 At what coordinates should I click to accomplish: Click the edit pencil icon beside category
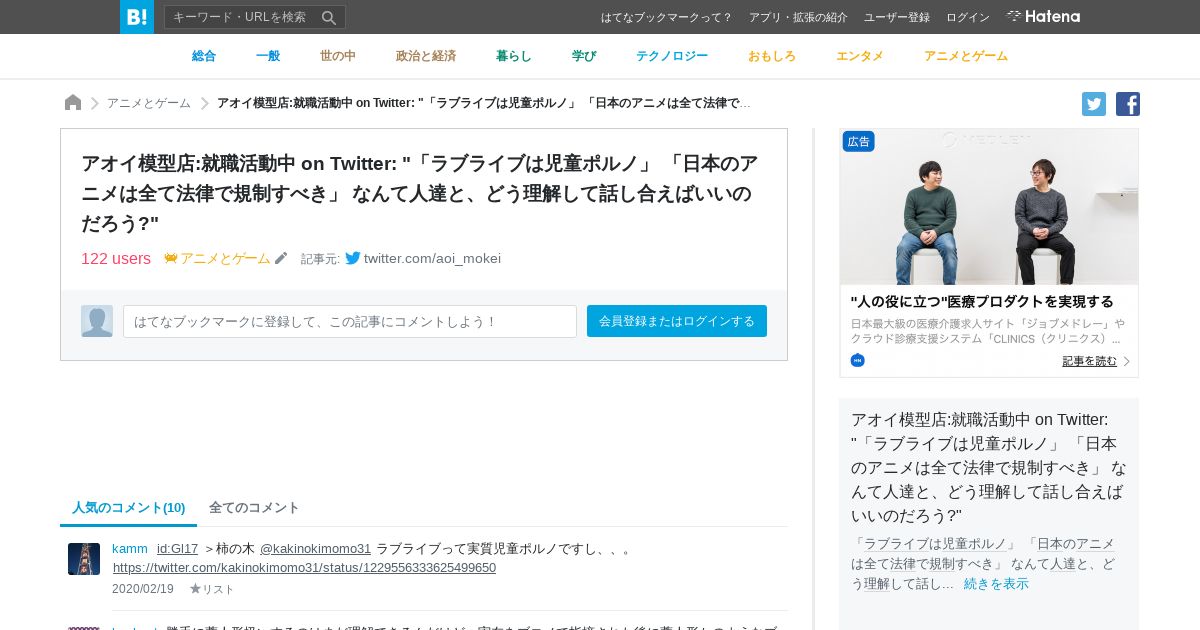point(281,258)
